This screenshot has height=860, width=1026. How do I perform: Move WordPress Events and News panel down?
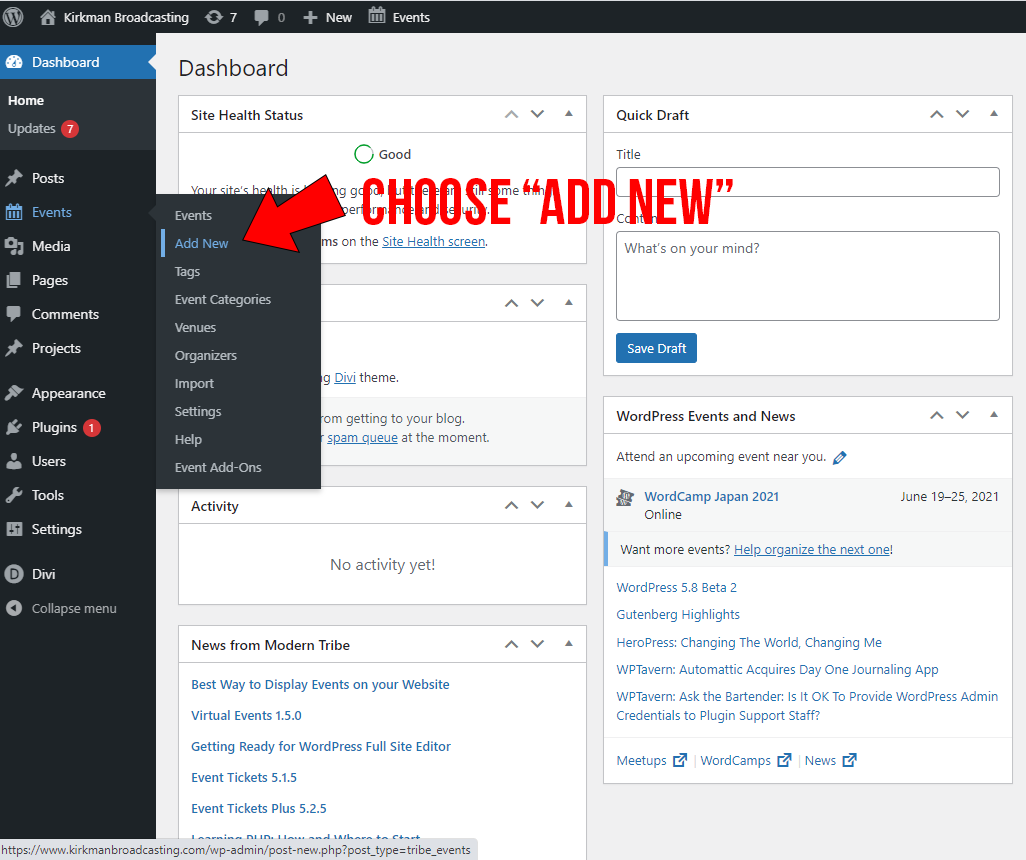[963, 415]
